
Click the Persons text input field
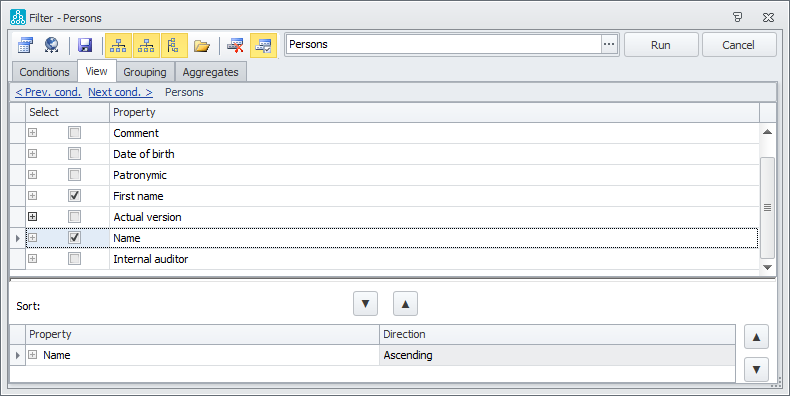(x=443, y=44)
